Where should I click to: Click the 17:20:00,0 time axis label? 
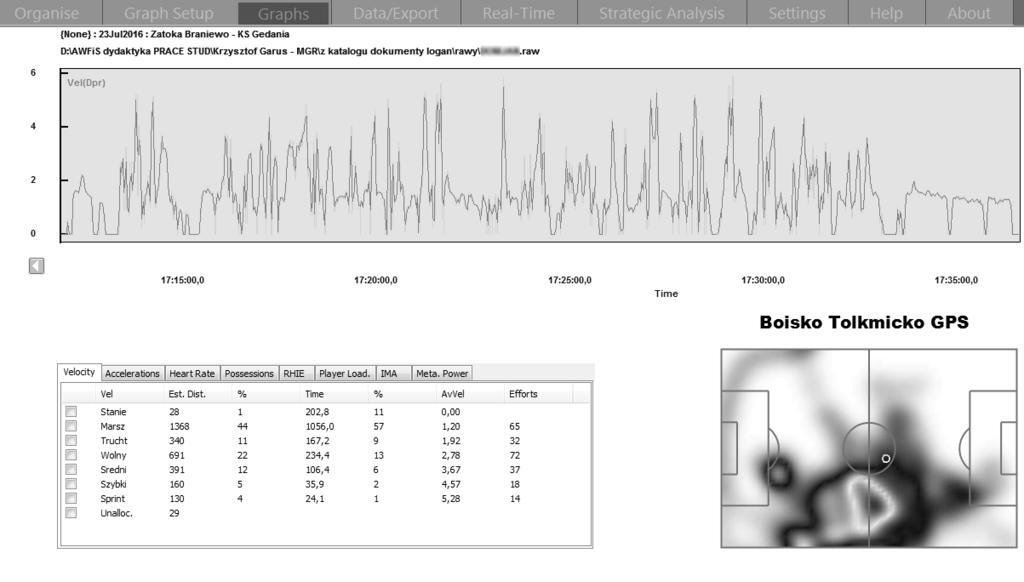[376, 280]
